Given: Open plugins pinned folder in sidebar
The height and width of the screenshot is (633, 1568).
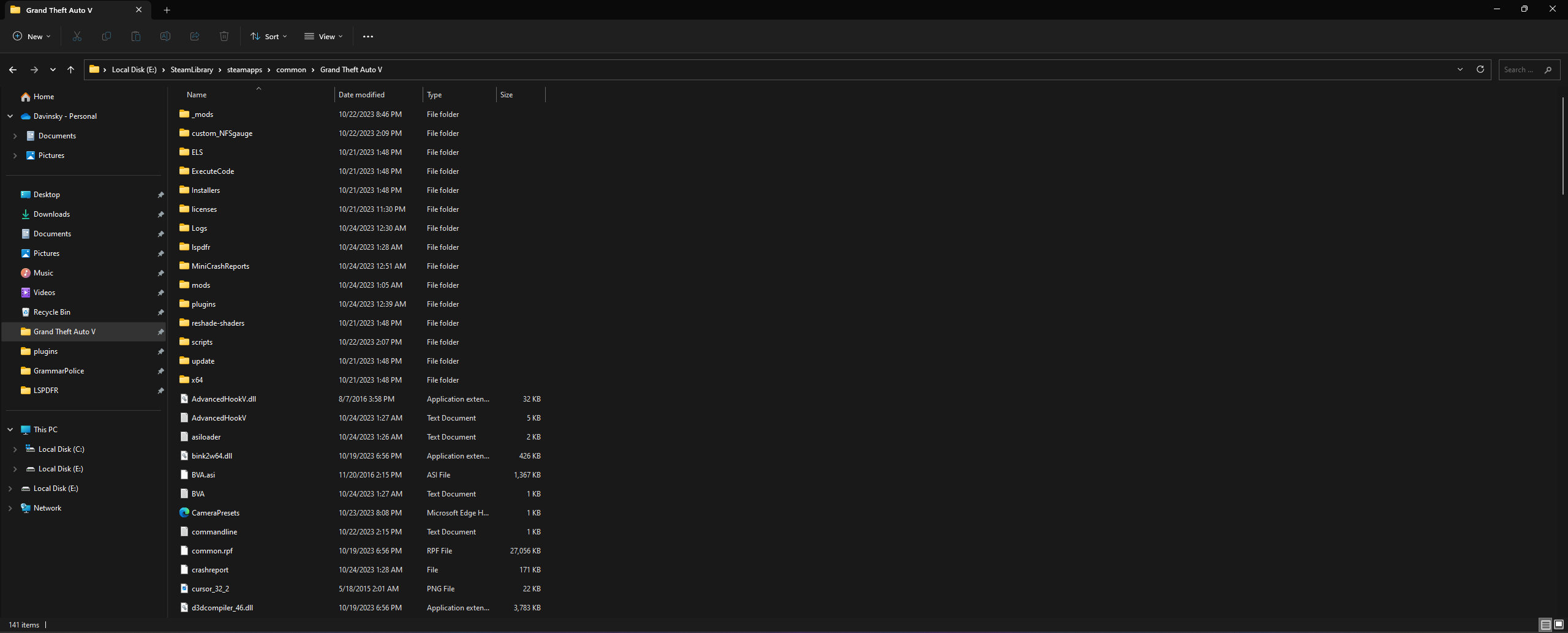Looking at the screenshot, I should (x=84, y=351).
